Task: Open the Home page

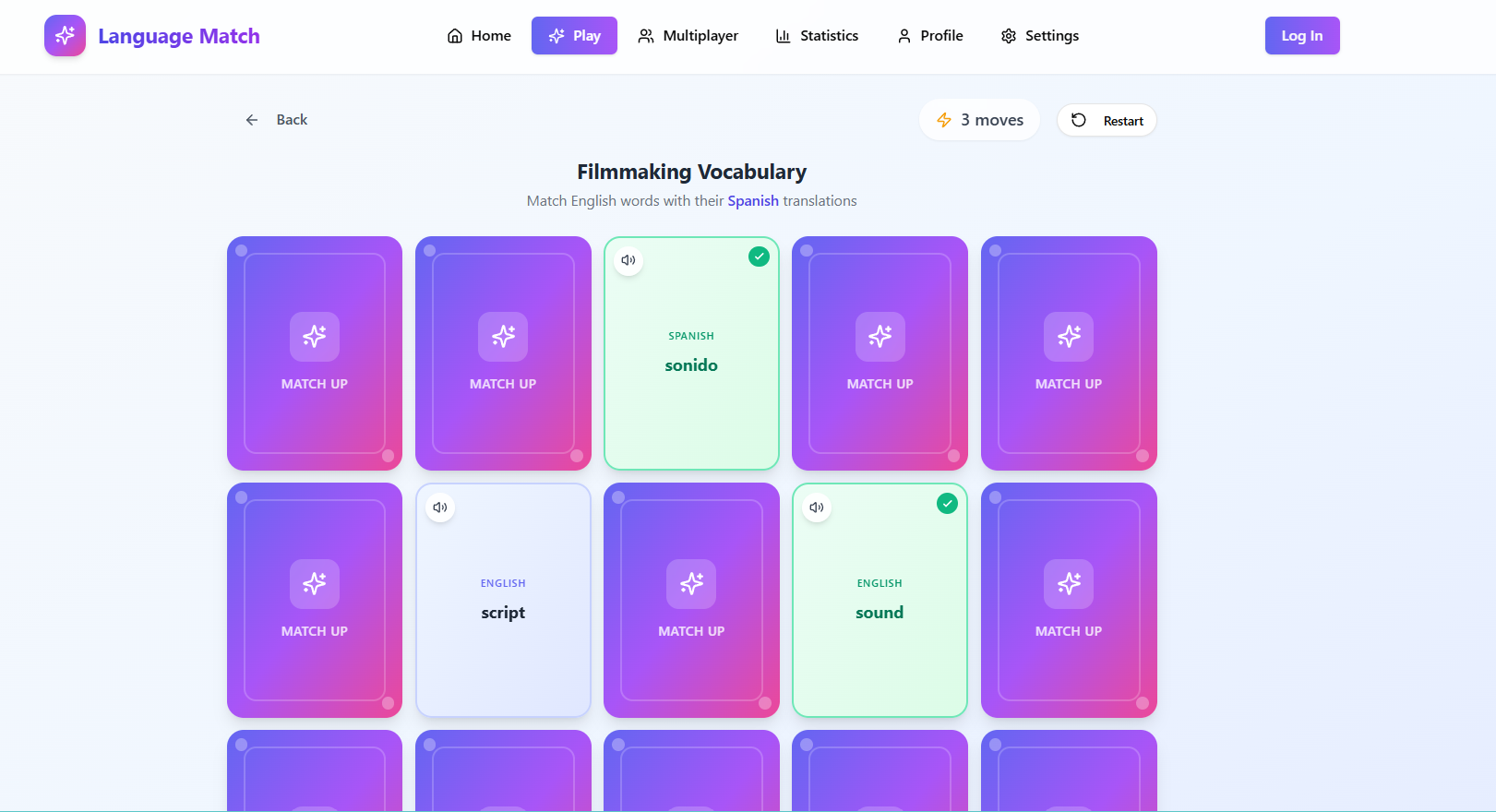Action: 479,36
